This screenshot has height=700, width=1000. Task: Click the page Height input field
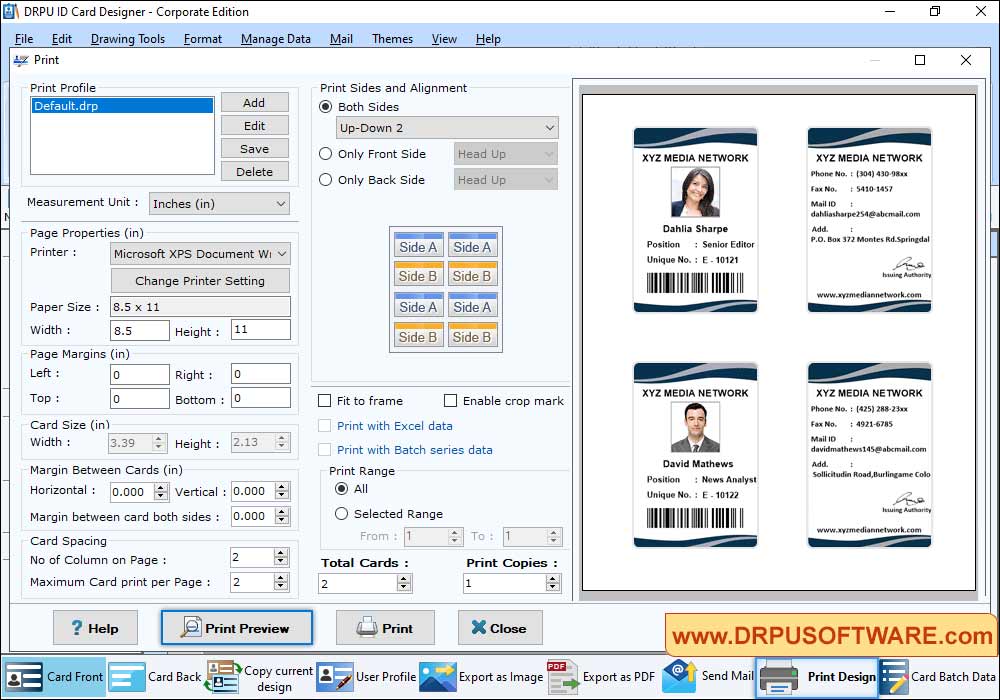[261, 330]
